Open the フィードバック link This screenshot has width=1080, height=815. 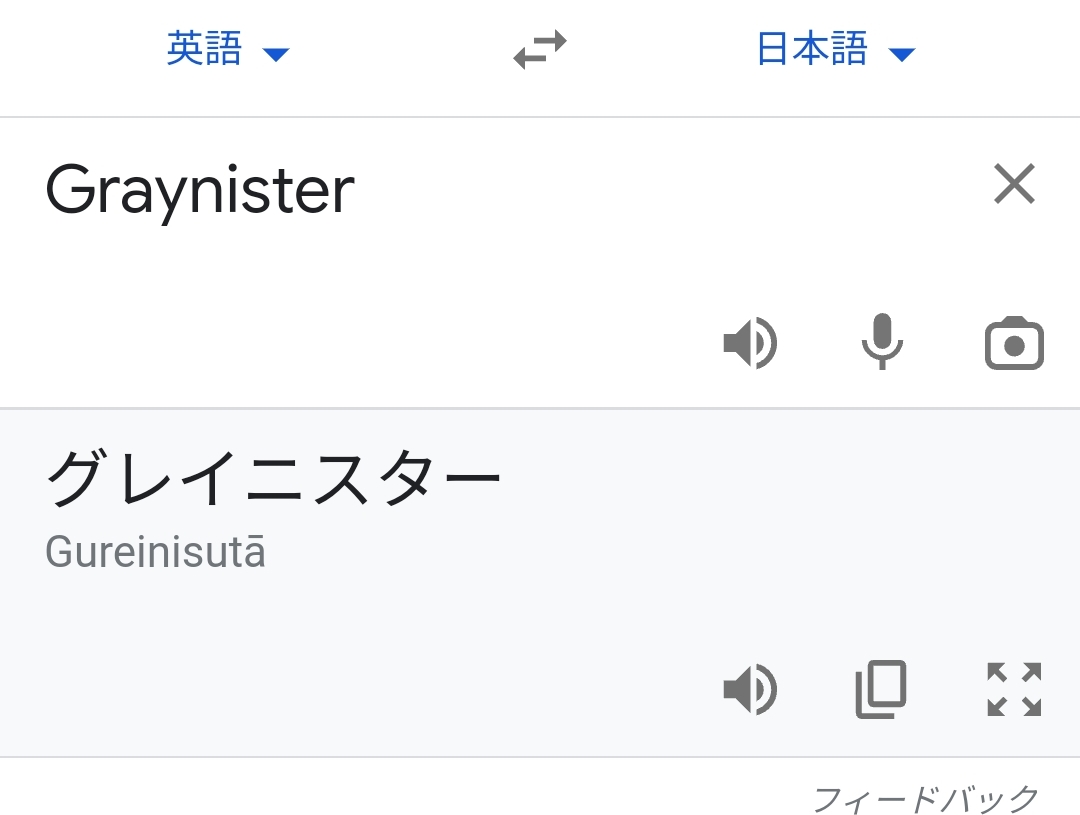926,799
